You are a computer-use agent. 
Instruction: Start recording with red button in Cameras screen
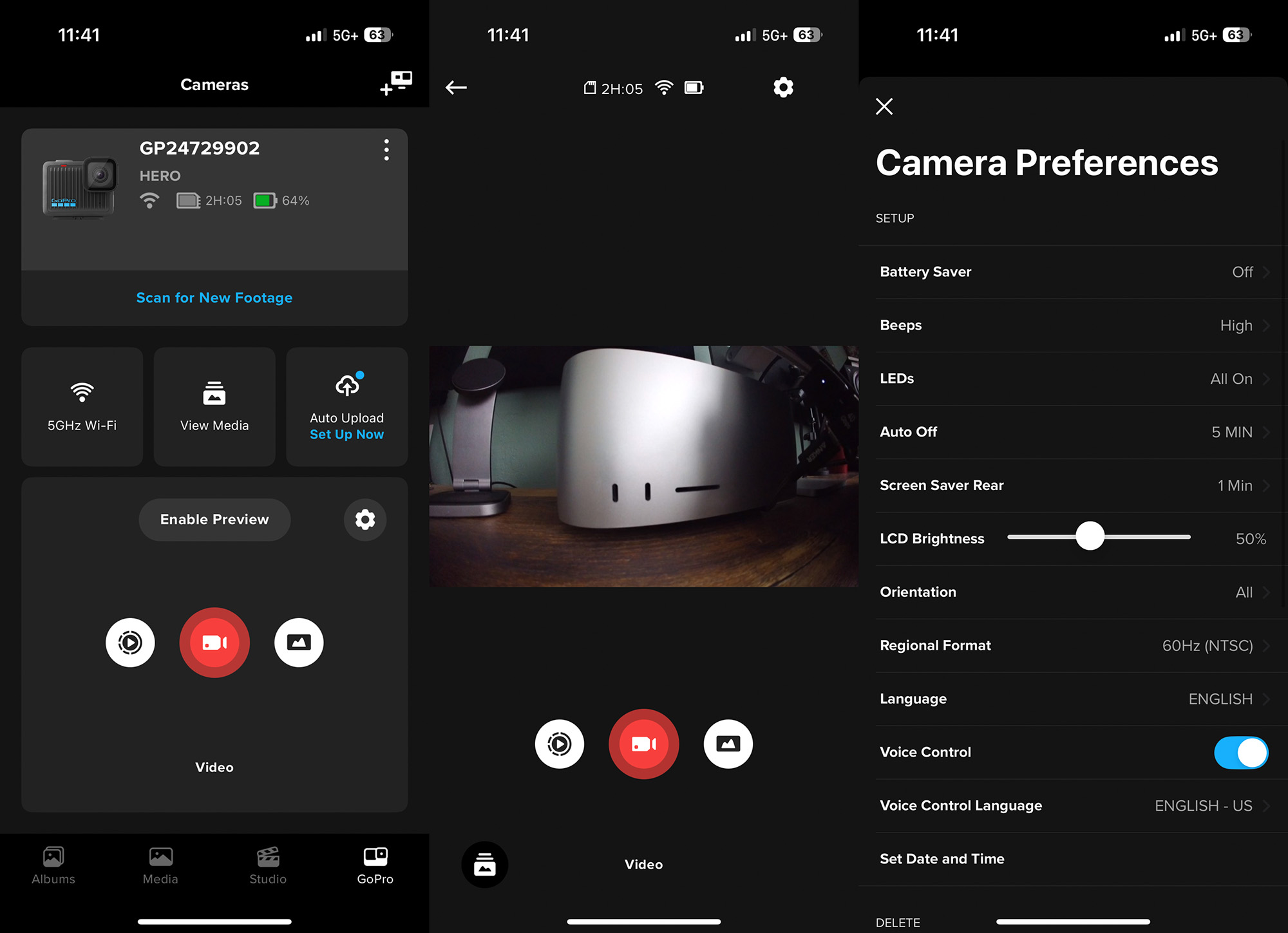(214, 643)
